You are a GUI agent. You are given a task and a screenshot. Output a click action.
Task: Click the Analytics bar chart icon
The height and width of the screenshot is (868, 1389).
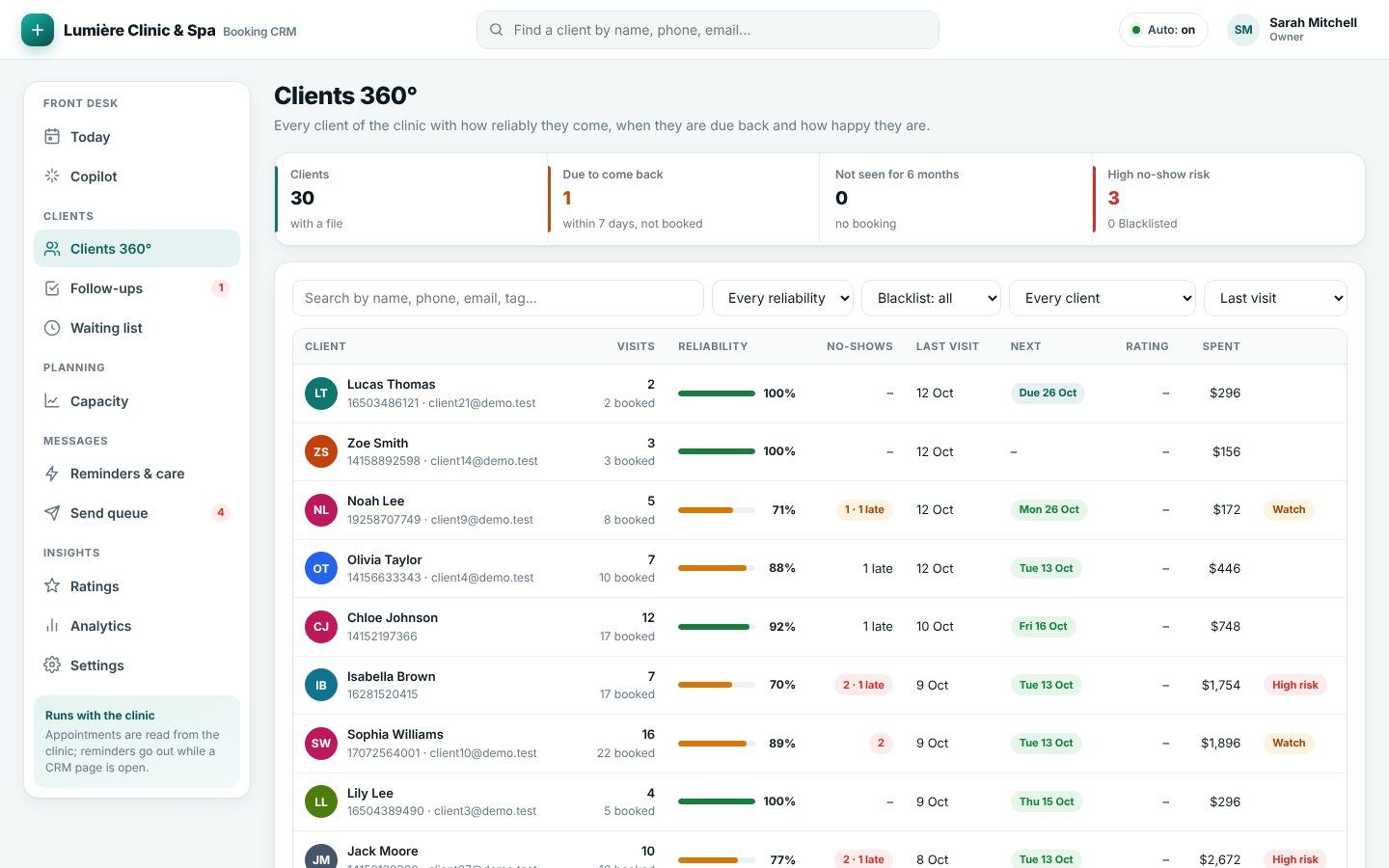[52, 626]
